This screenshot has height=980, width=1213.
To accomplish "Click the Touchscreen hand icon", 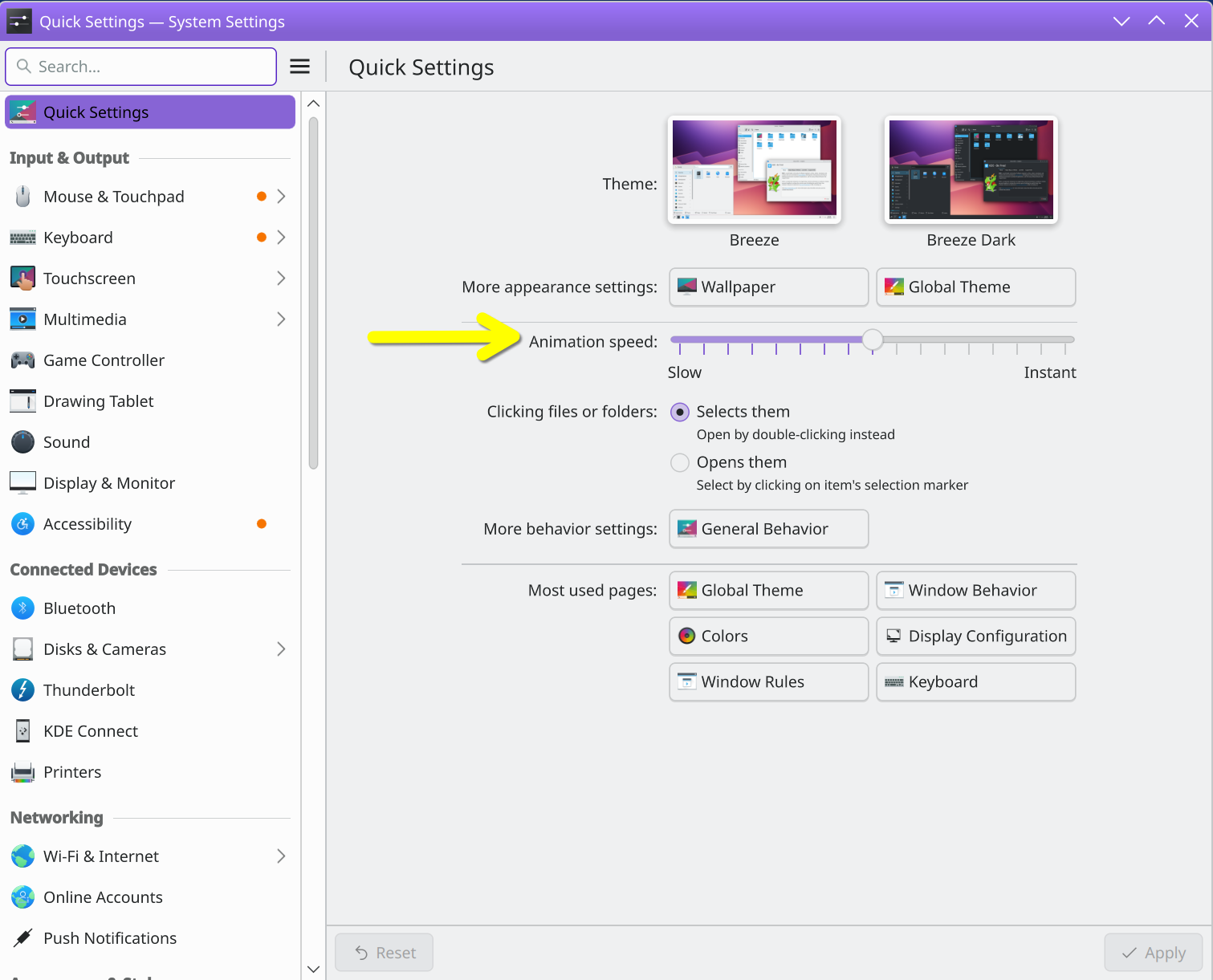I will point(22,279).
